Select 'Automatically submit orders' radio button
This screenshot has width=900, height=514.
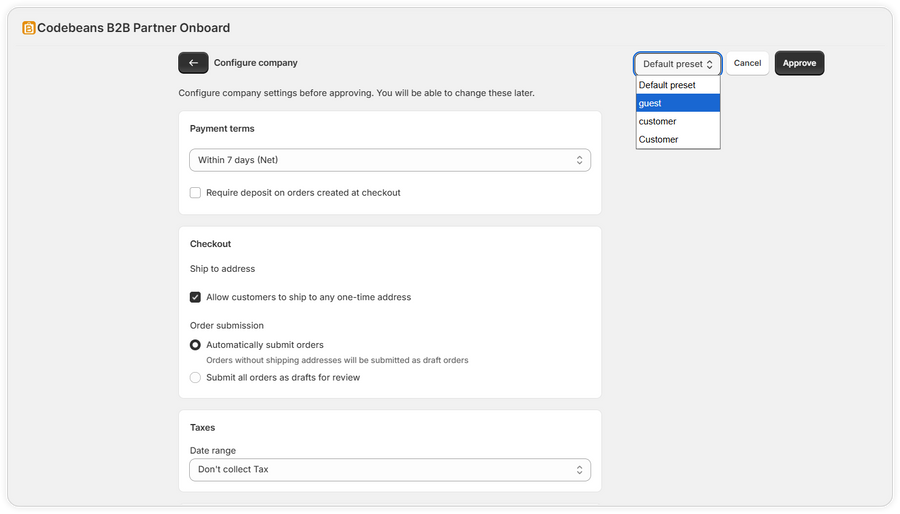coord(195,345)
